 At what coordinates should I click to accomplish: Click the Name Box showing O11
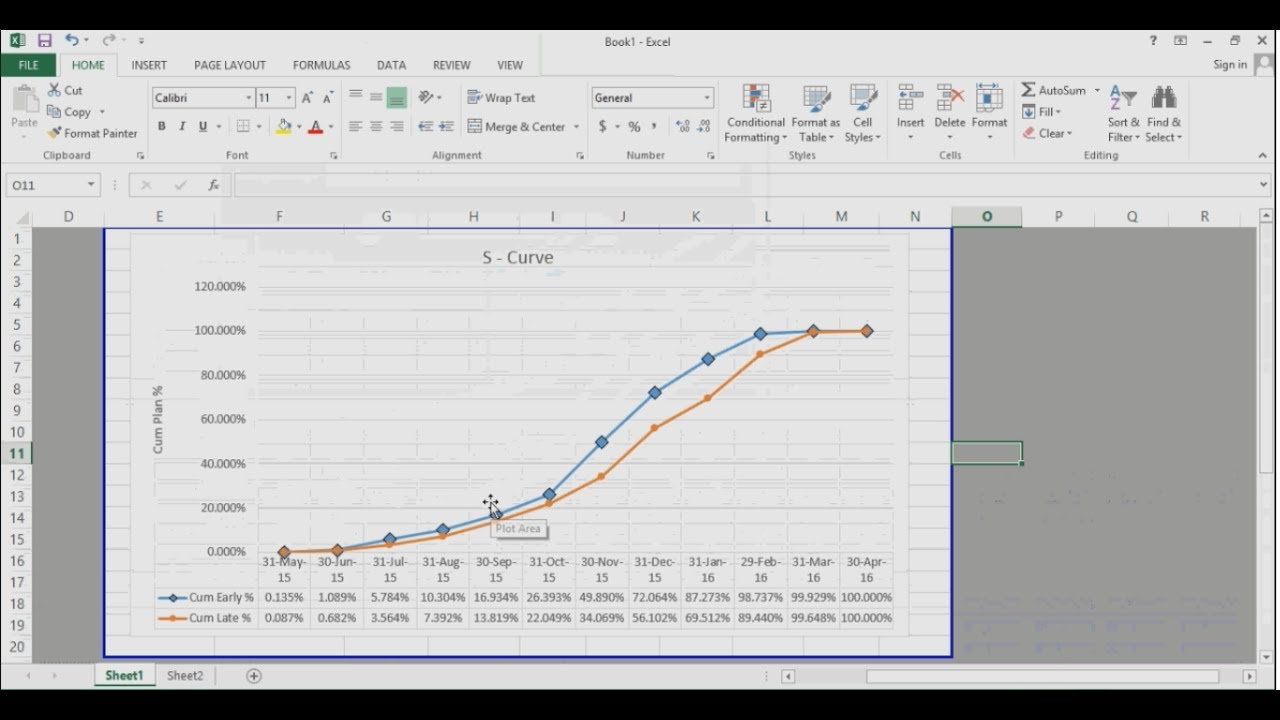(x=52, y=185)
